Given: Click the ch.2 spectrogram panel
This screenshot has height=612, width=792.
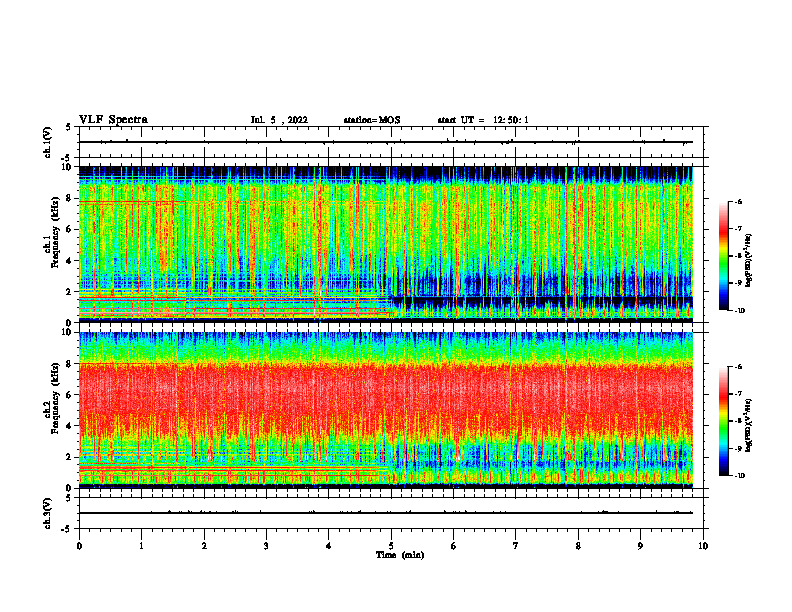Looking at the screenshot, I should tap(386, 410).
